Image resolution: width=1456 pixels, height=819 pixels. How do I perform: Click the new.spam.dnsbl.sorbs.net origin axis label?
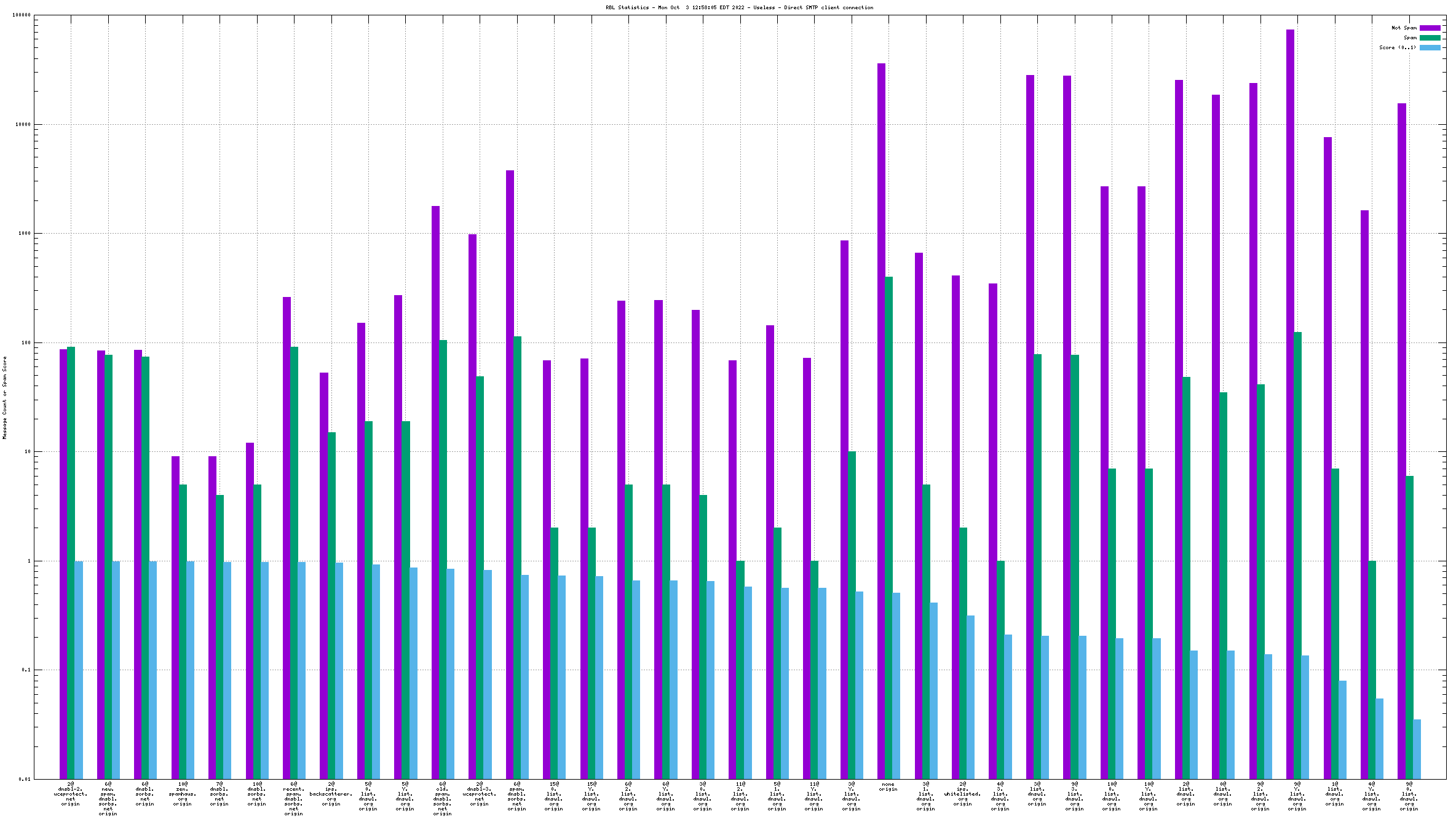(x=108, y=799)
